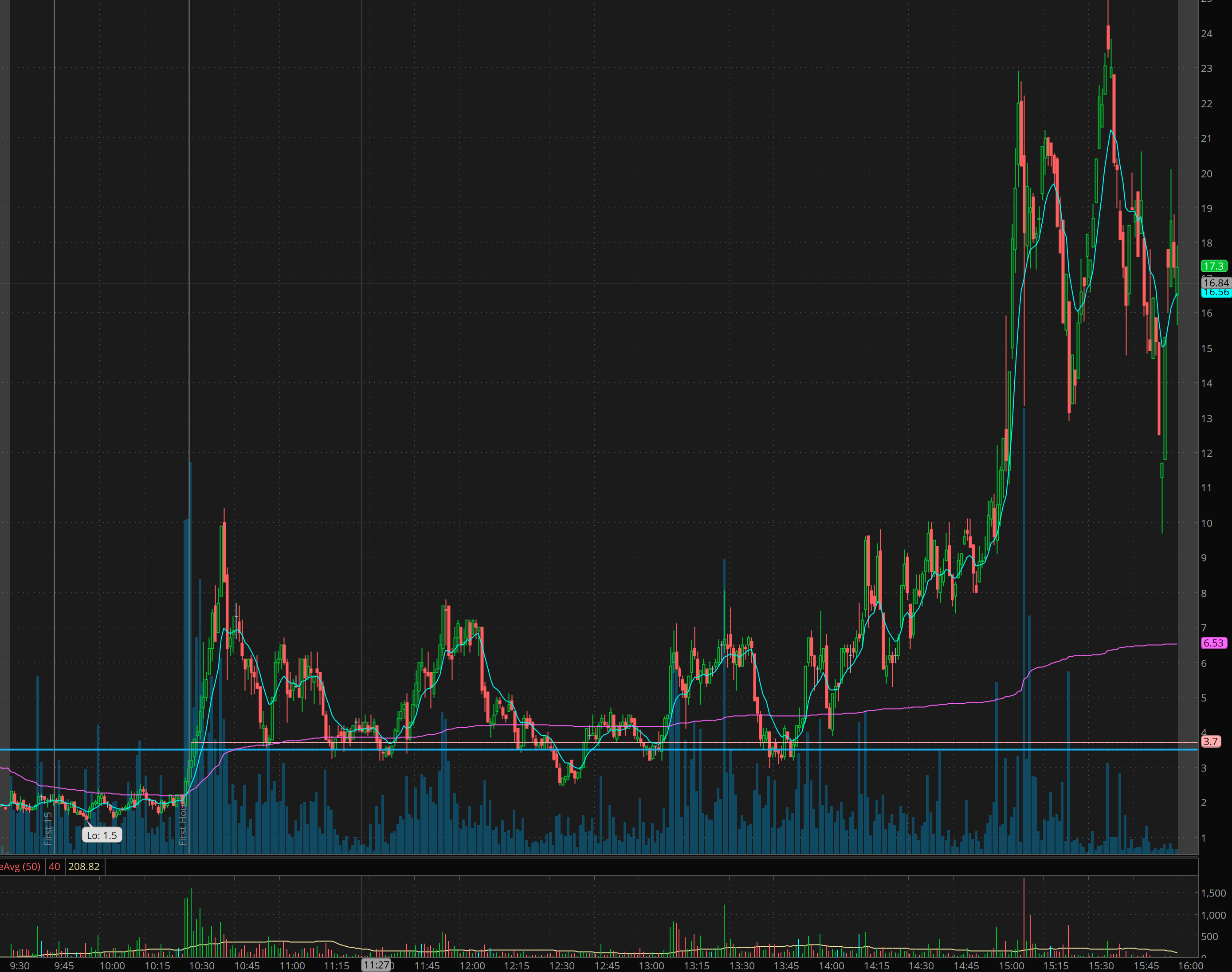
Task: Click the gray 16.84 crosshair price label
Action: click(x=1216, y=283)
